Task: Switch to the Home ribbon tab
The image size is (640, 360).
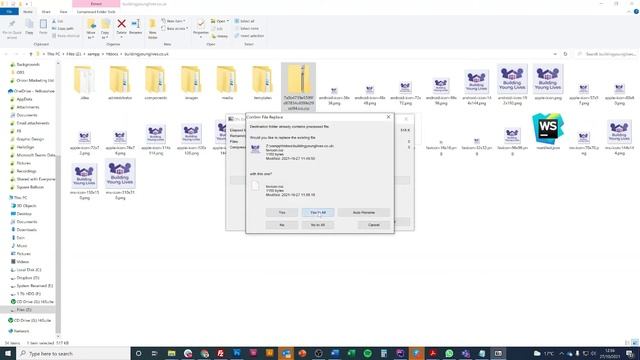Action: [x=28, y=12]
